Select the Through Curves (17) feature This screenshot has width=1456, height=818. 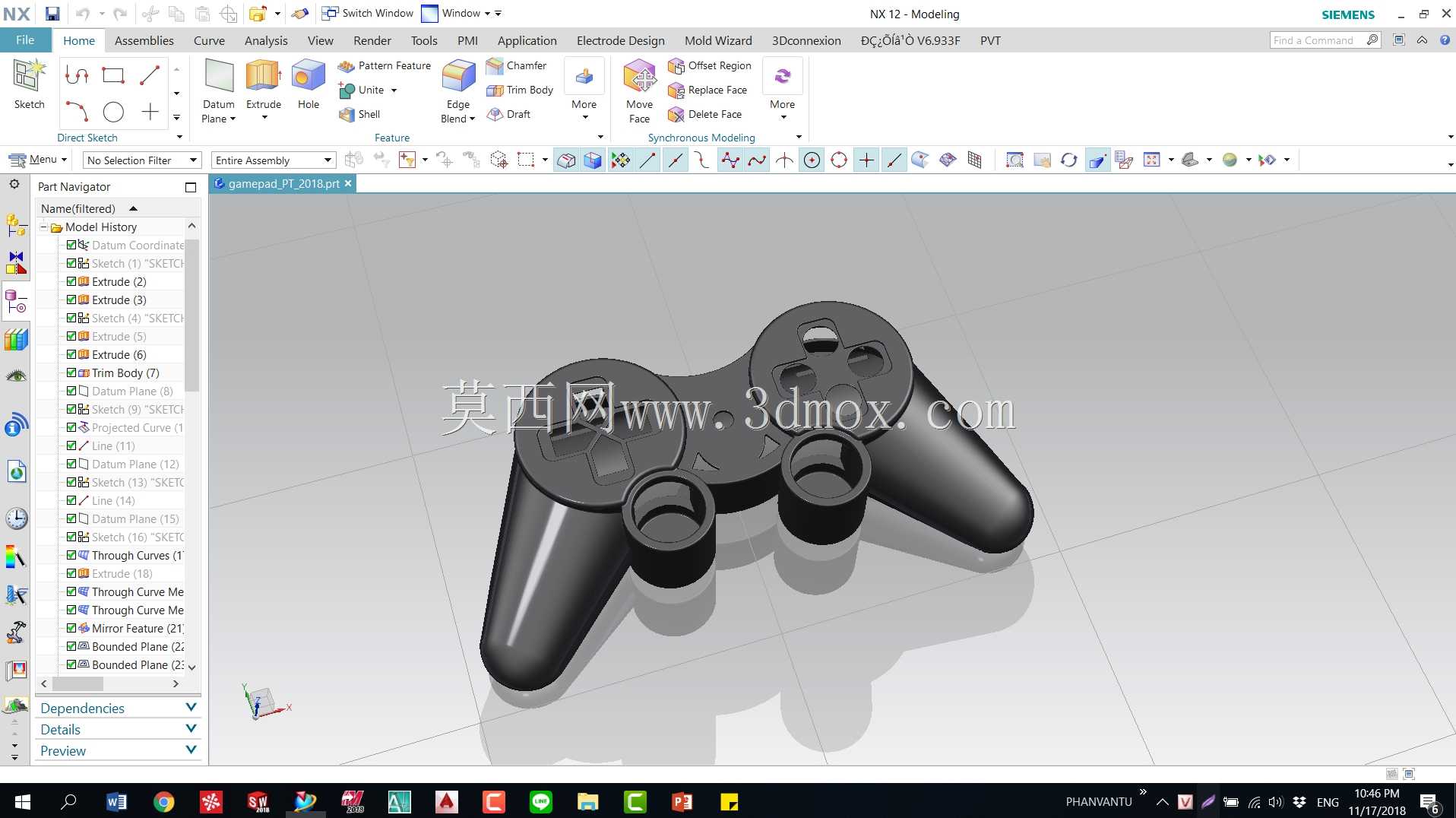[x=131, y=556]
